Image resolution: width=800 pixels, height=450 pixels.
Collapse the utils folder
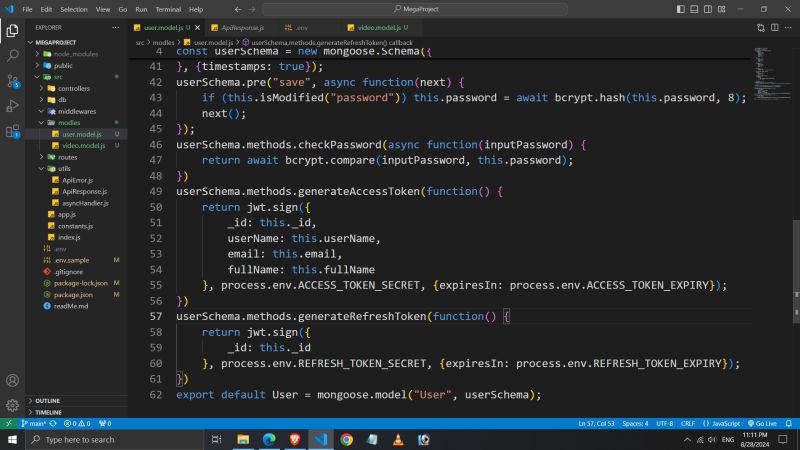63,168
